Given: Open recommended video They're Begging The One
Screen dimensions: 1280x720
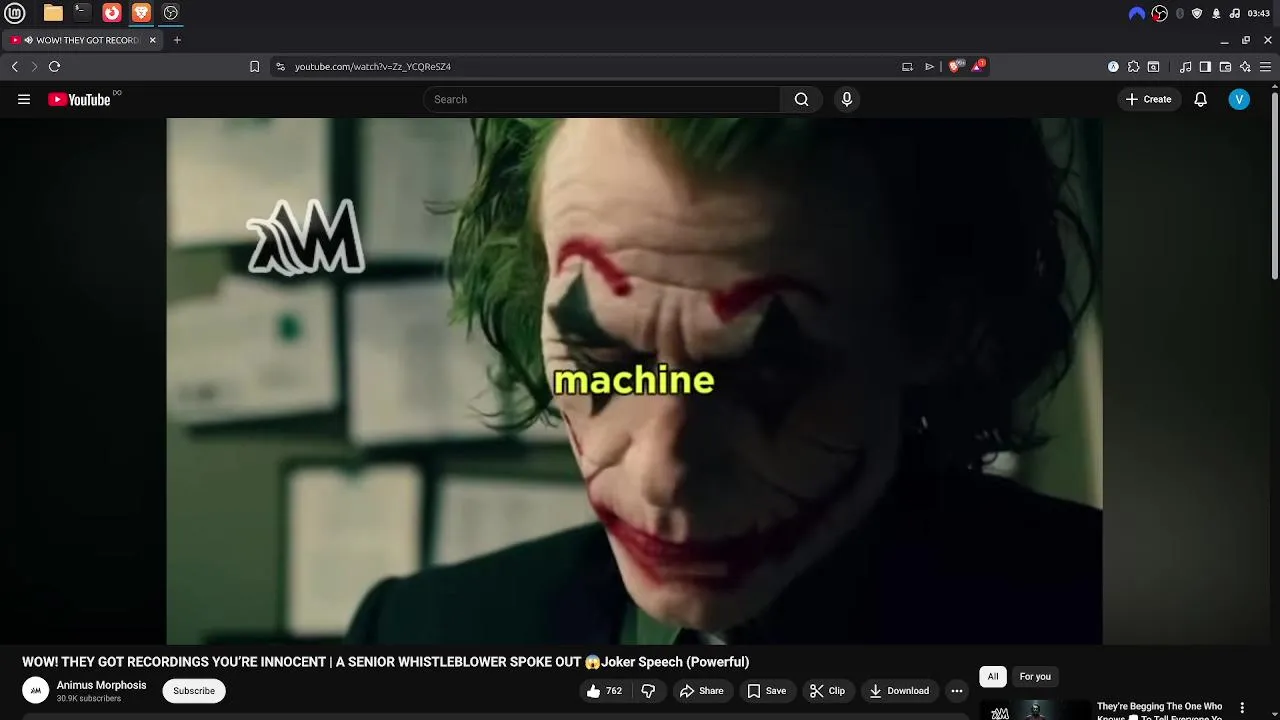Looking at the screenshot, I should (1159, 711).
